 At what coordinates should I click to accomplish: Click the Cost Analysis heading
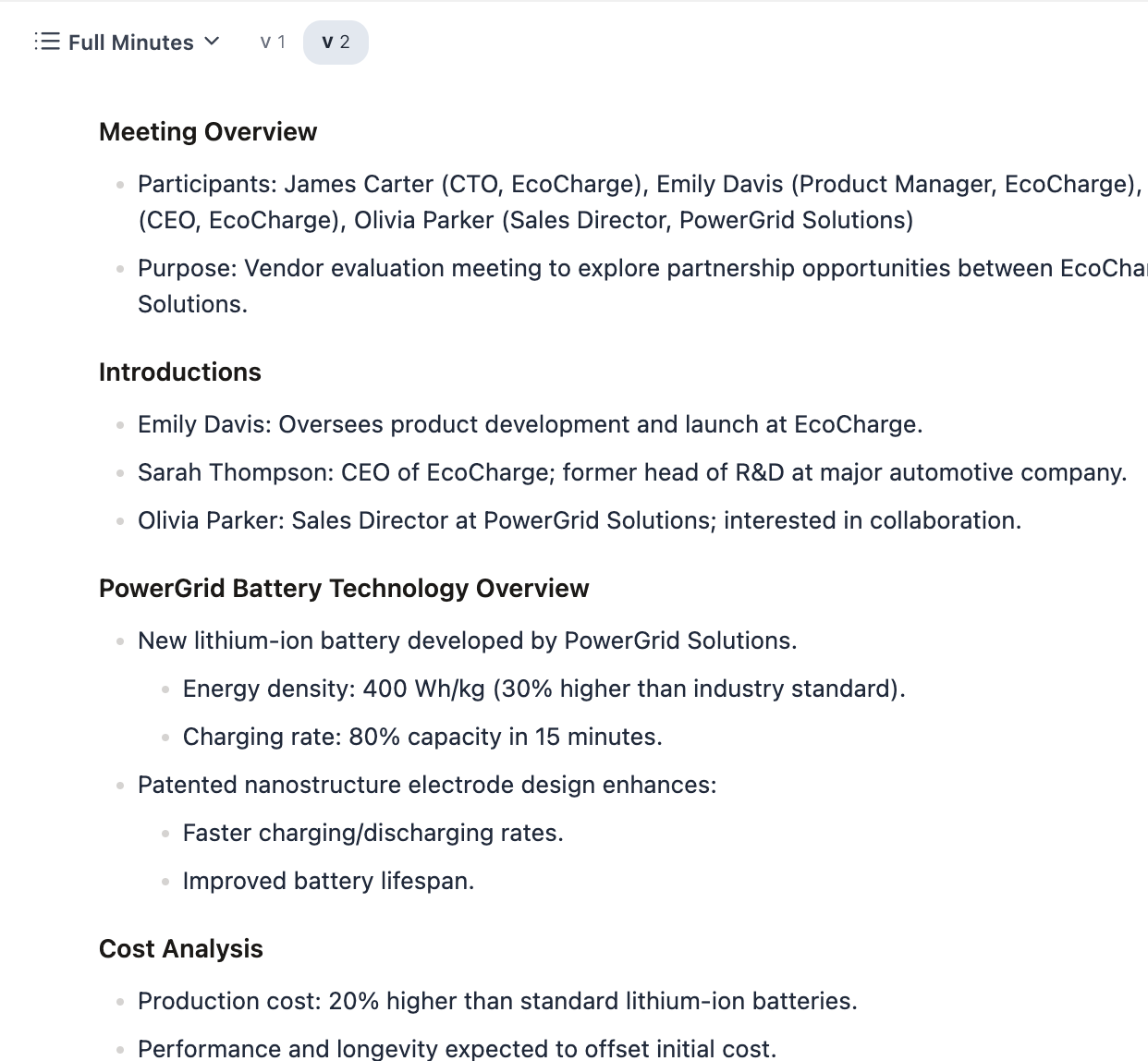coord(181,949)
